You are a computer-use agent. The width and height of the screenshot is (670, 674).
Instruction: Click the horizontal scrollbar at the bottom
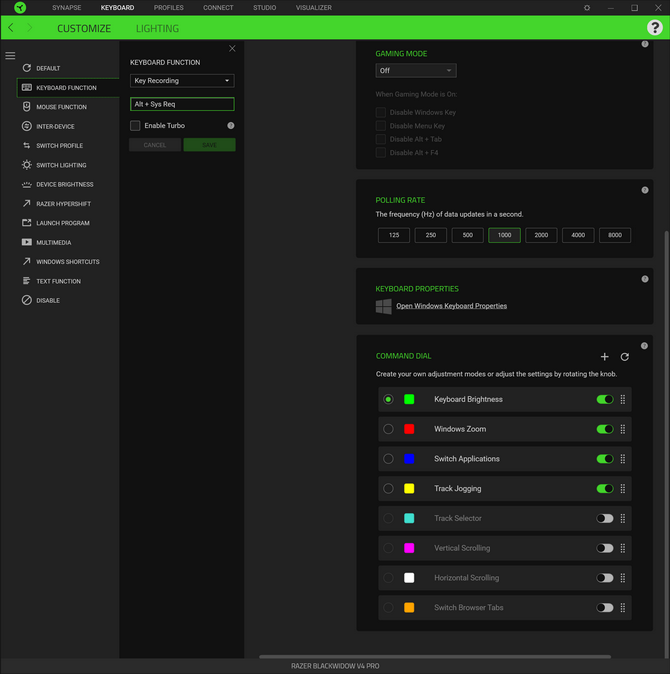pos(434,656)
